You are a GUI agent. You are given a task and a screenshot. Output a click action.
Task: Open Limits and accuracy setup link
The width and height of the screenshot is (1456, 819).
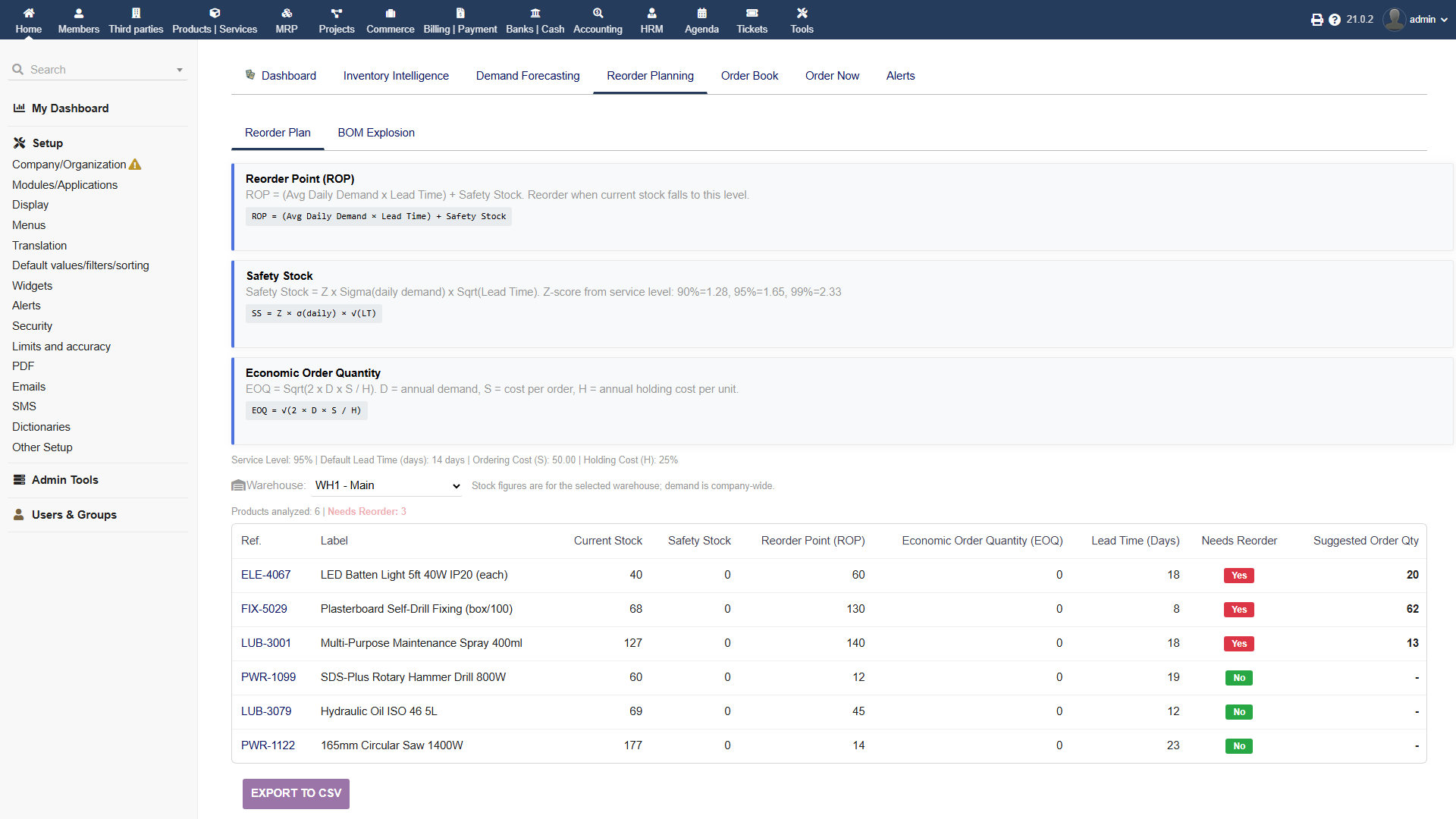(x=61, y=347)
